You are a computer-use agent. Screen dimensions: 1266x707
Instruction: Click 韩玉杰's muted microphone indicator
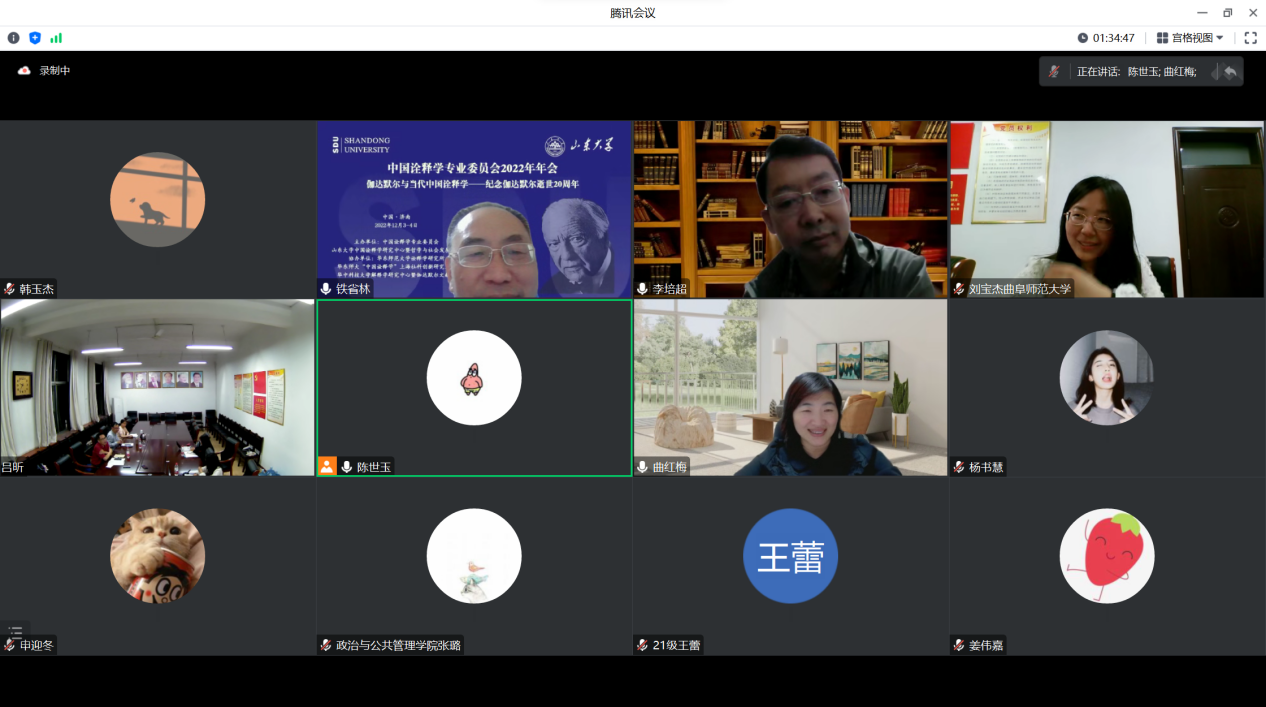click(x=10, y=289)
